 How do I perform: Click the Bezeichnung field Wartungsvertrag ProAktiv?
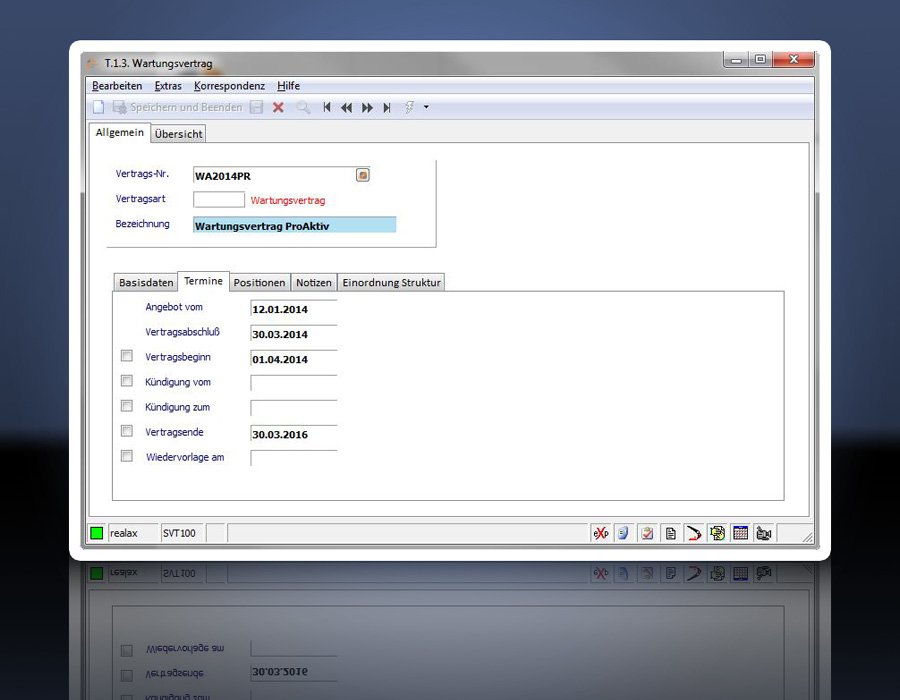[294, 225]
